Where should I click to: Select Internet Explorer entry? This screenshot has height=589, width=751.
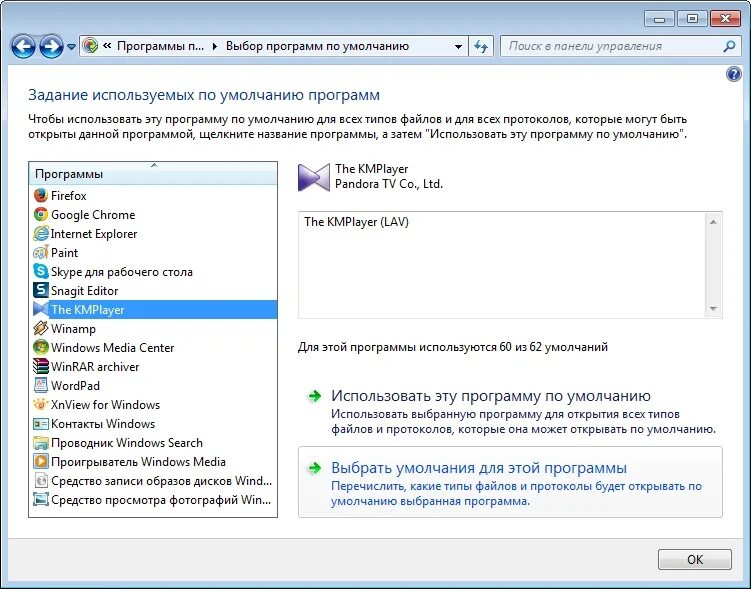153,234
